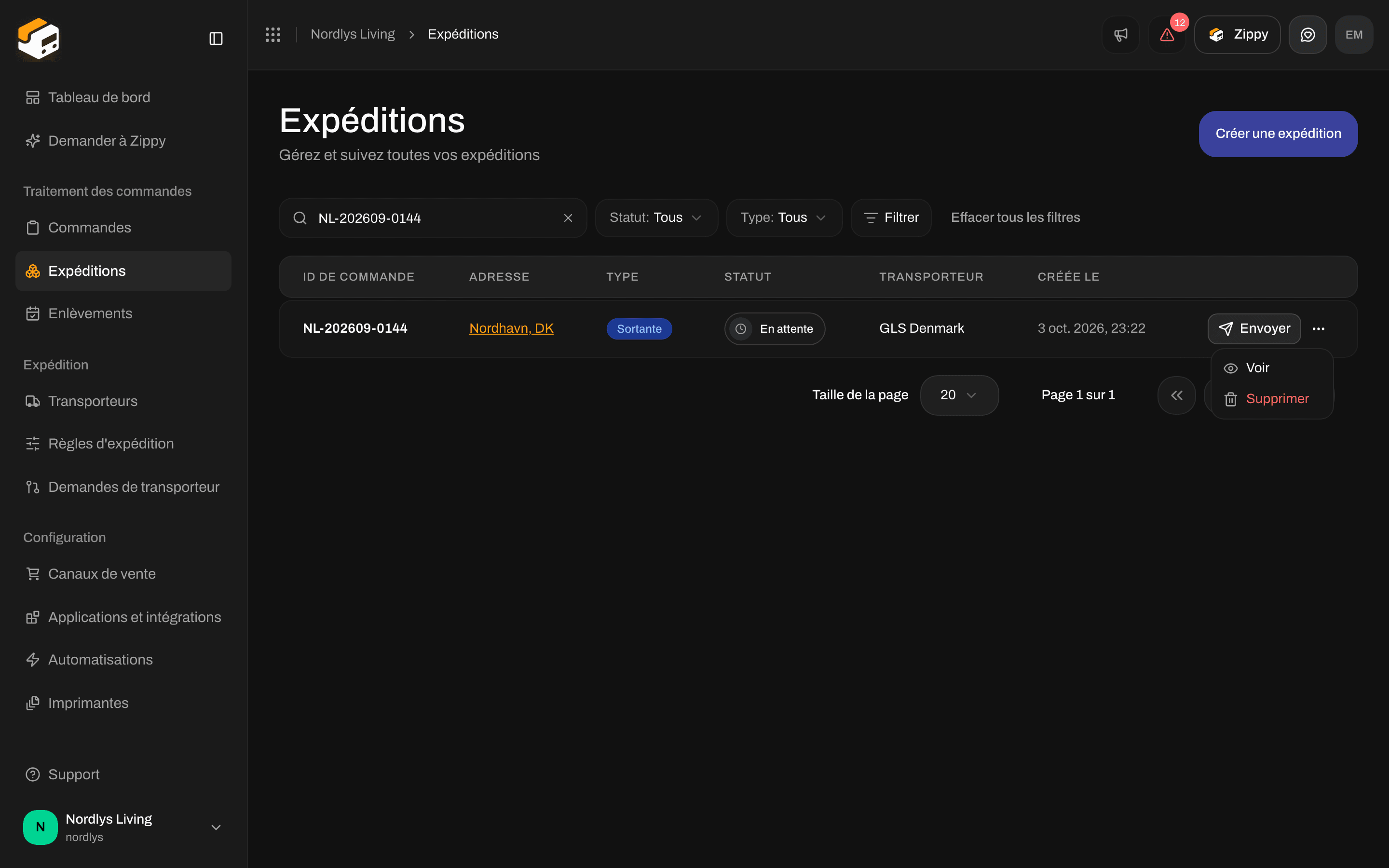Viewport: 1389px width, 868px height.
Task: Open Tableau de bord
Action: 123,97
